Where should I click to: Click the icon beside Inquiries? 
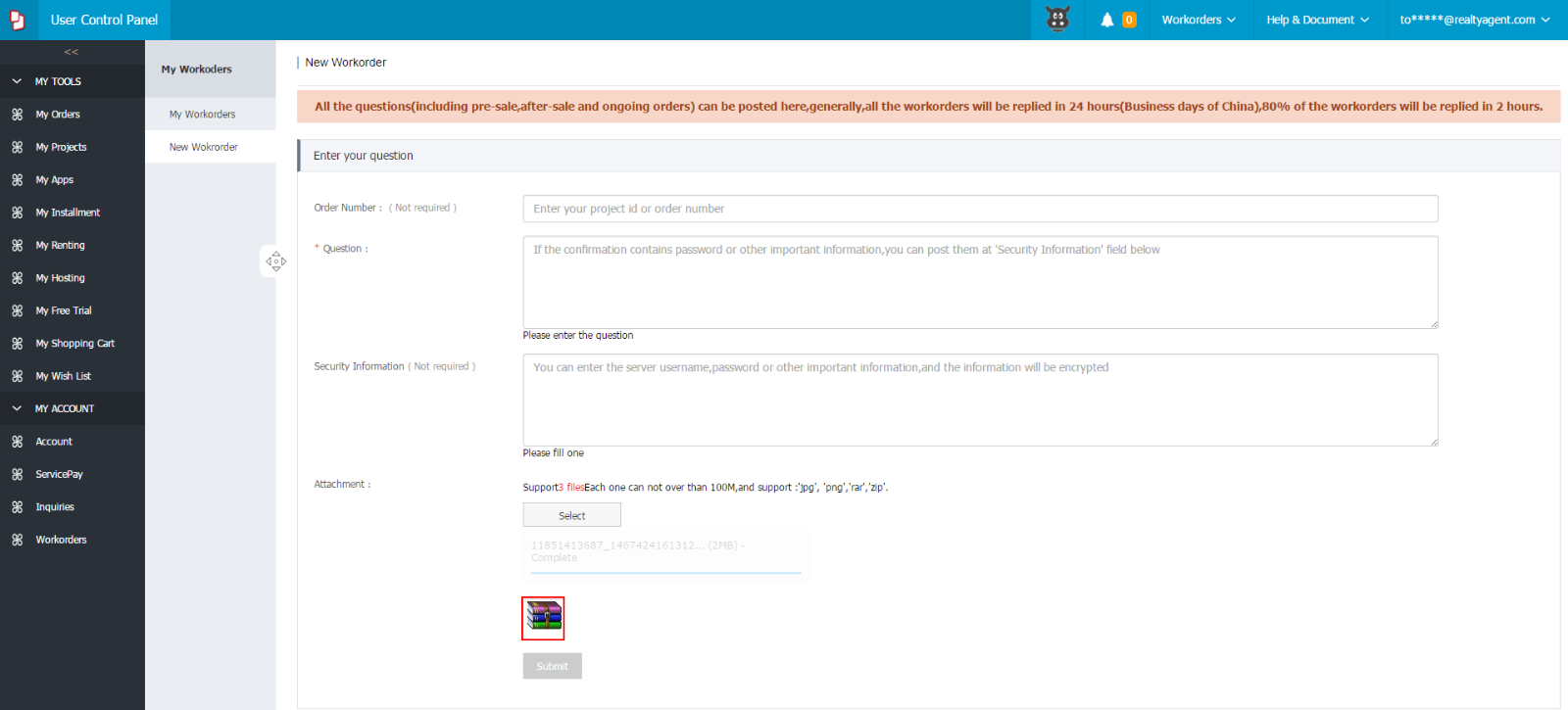(x=18, y=507)
